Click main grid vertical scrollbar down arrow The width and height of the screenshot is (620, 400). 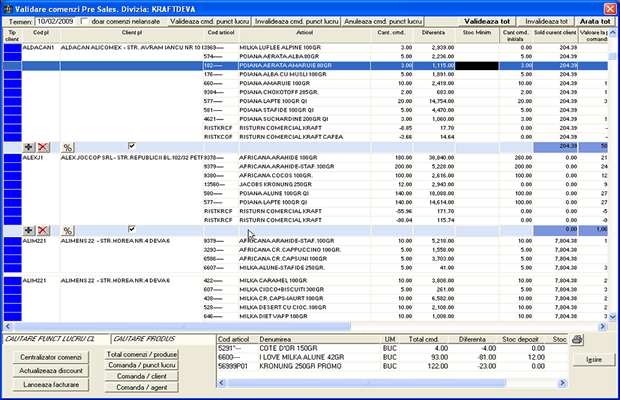(x=612, y=317)
